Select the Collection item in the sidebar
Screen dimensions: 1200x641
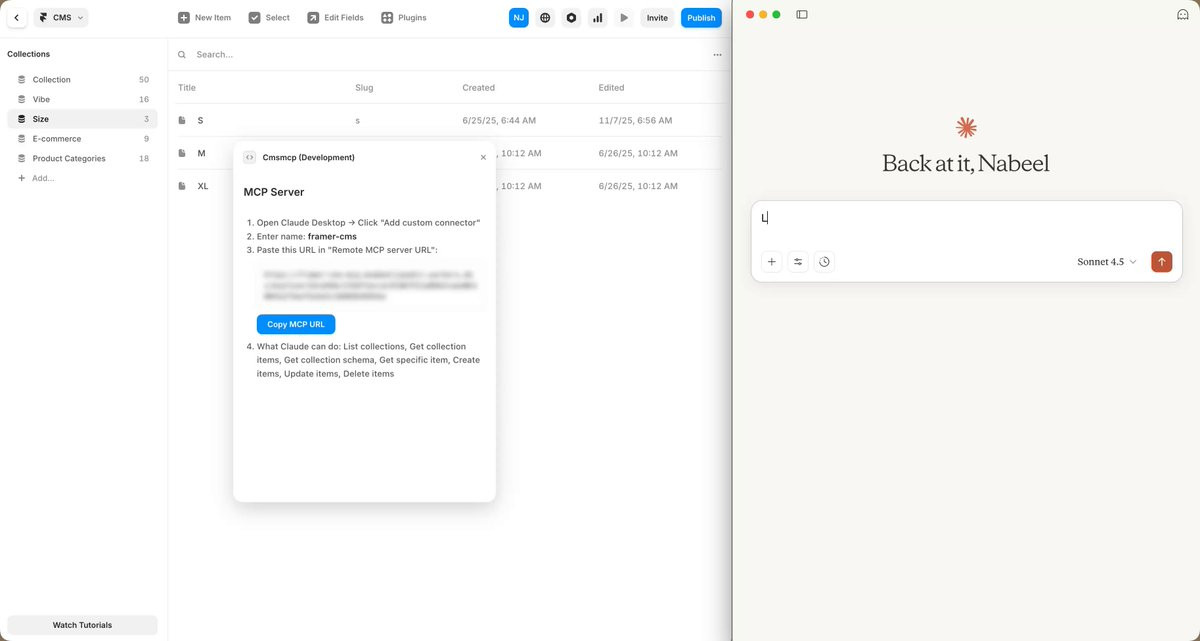tap(82, 80)
